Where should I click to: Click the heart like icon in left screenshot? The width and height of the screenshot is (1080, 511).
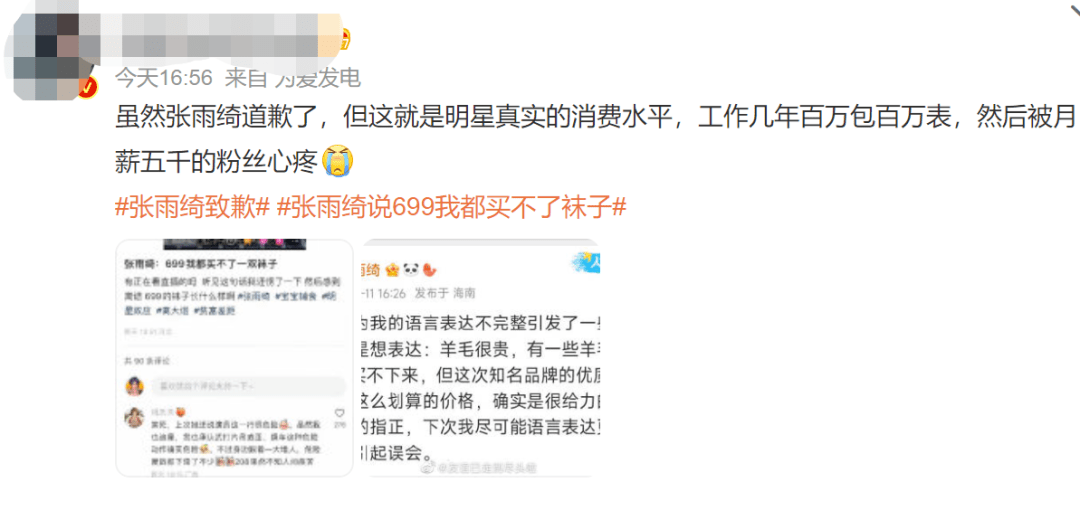click(x=338, y=413)
